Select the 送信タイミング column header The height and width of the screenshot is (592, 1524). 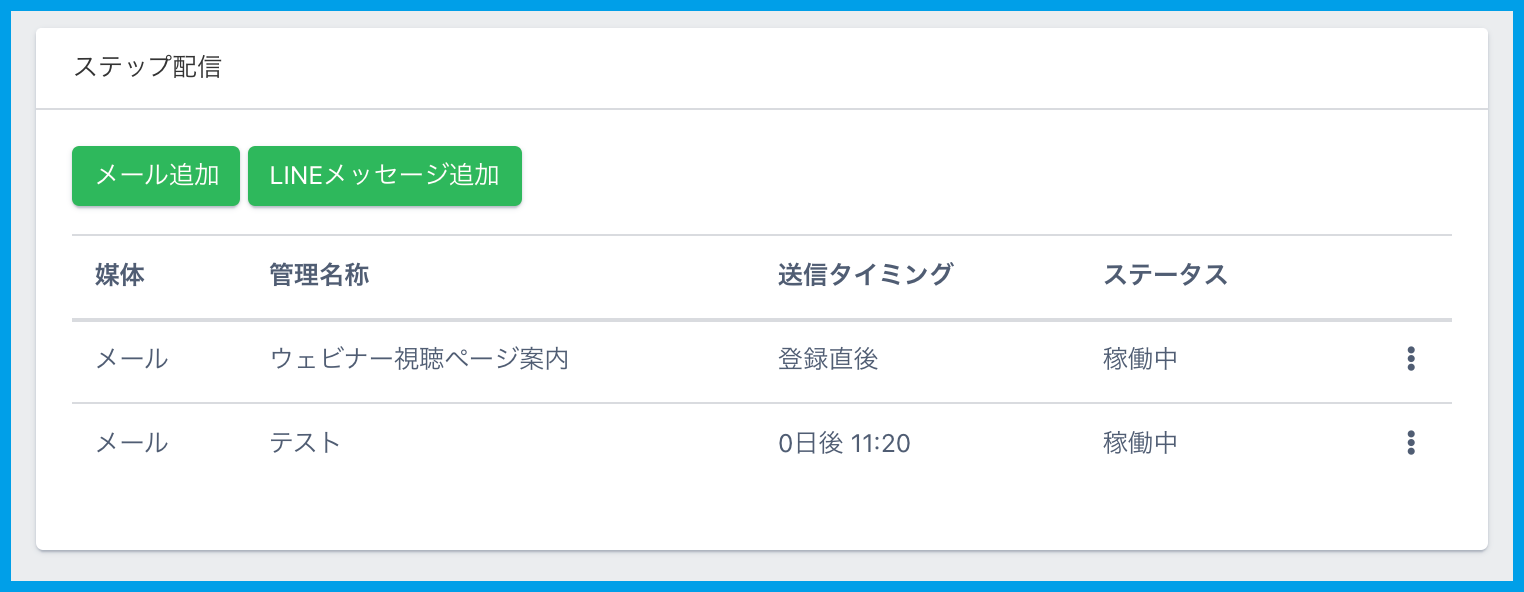865,276
